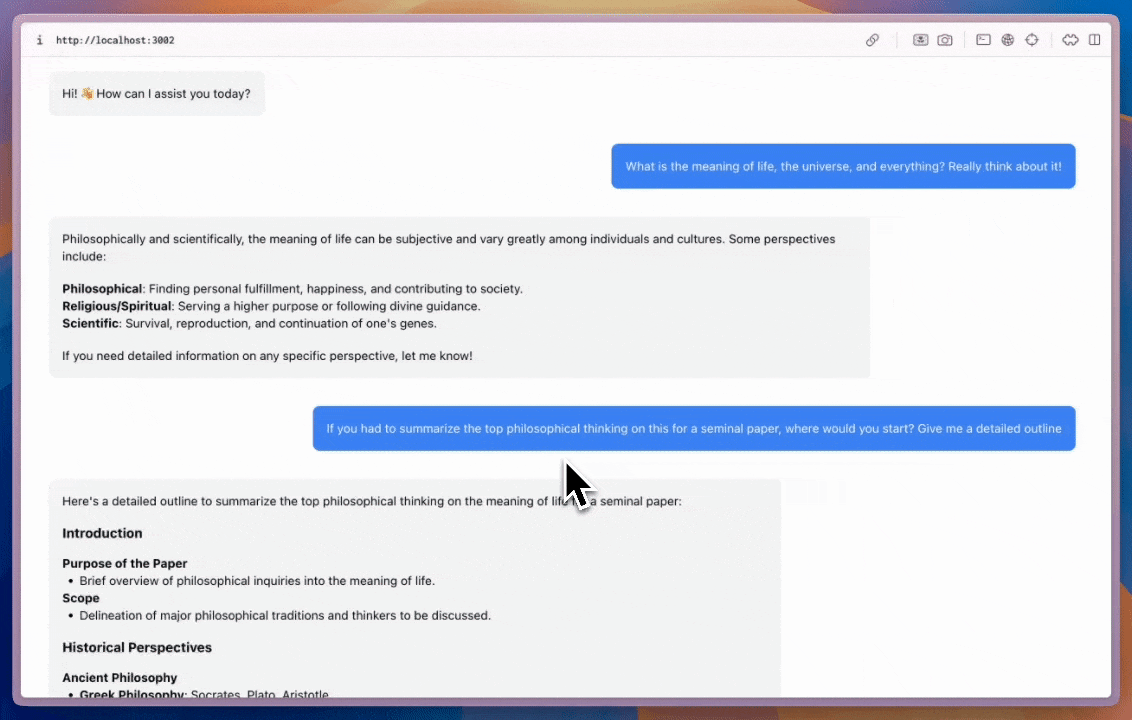Click the chain link icon in the toolbar

pyautogui.click(x=872, y=40)
